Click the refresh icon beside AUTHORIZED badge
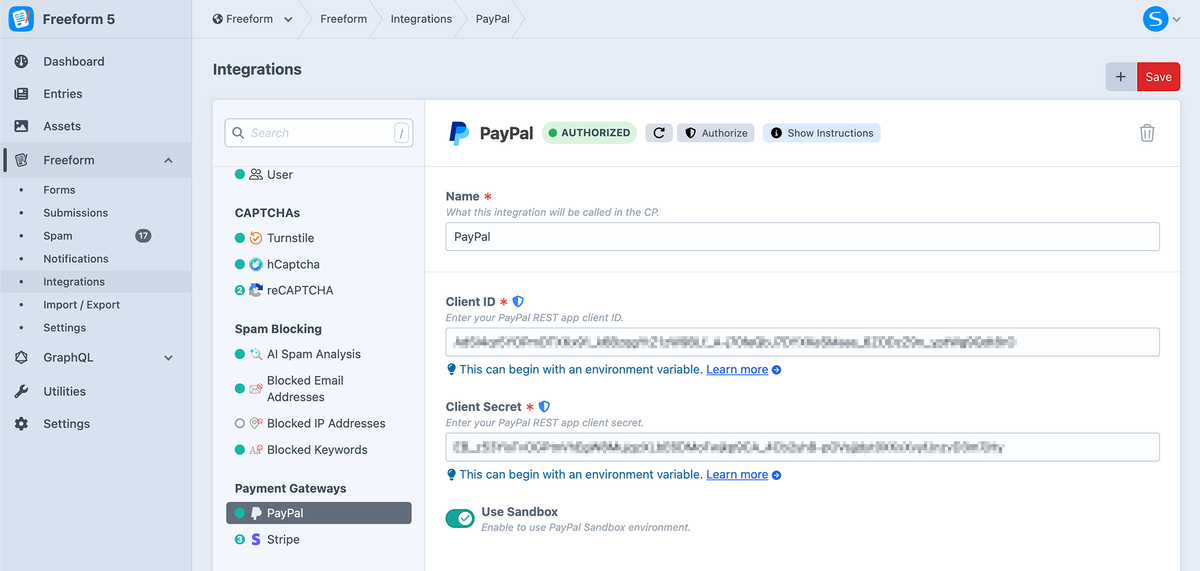Screen dimensions: 1200x571 [x=658, y=133]
